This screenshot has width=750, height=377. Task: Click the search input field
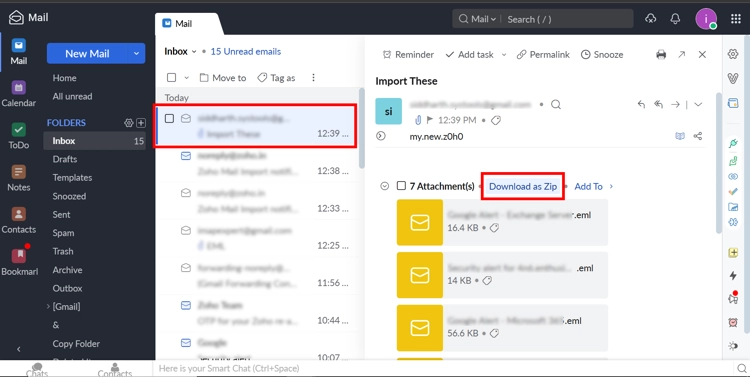click(x=567, y=19)
